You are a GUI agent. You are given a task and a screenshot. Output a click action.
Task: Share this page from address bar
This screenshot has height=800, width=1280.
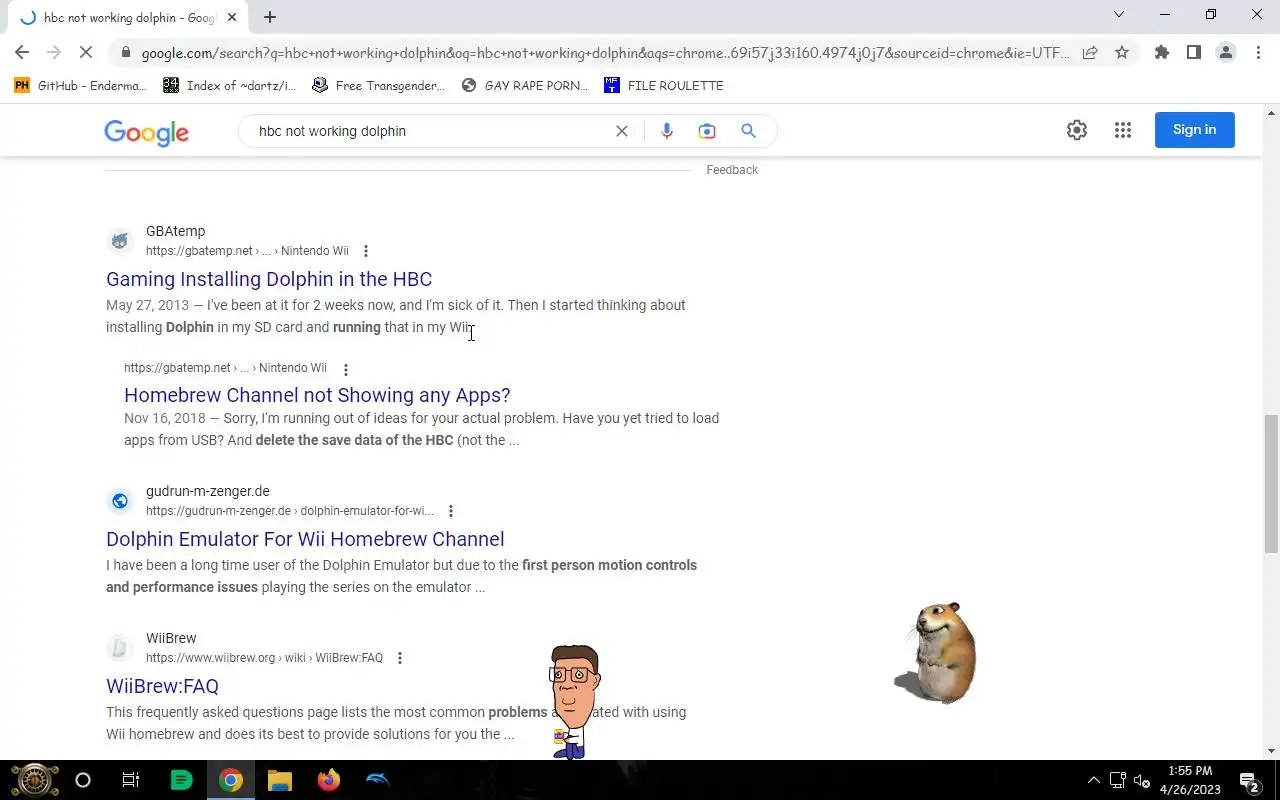point(1090,53)
